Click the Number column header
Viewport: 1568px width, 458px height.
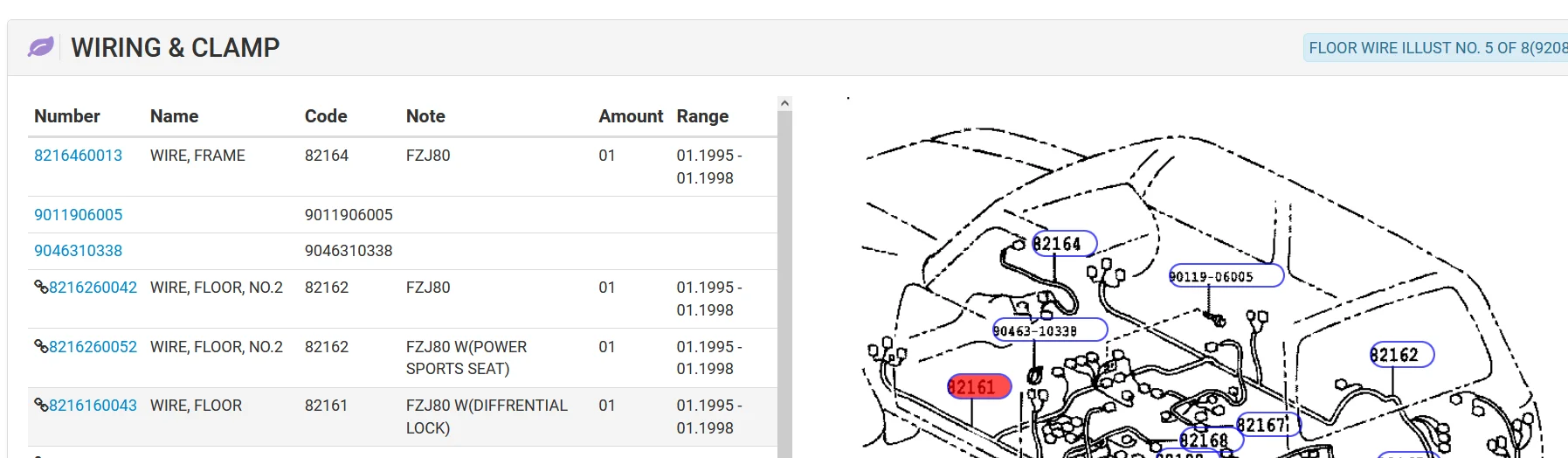coord(67,116)
